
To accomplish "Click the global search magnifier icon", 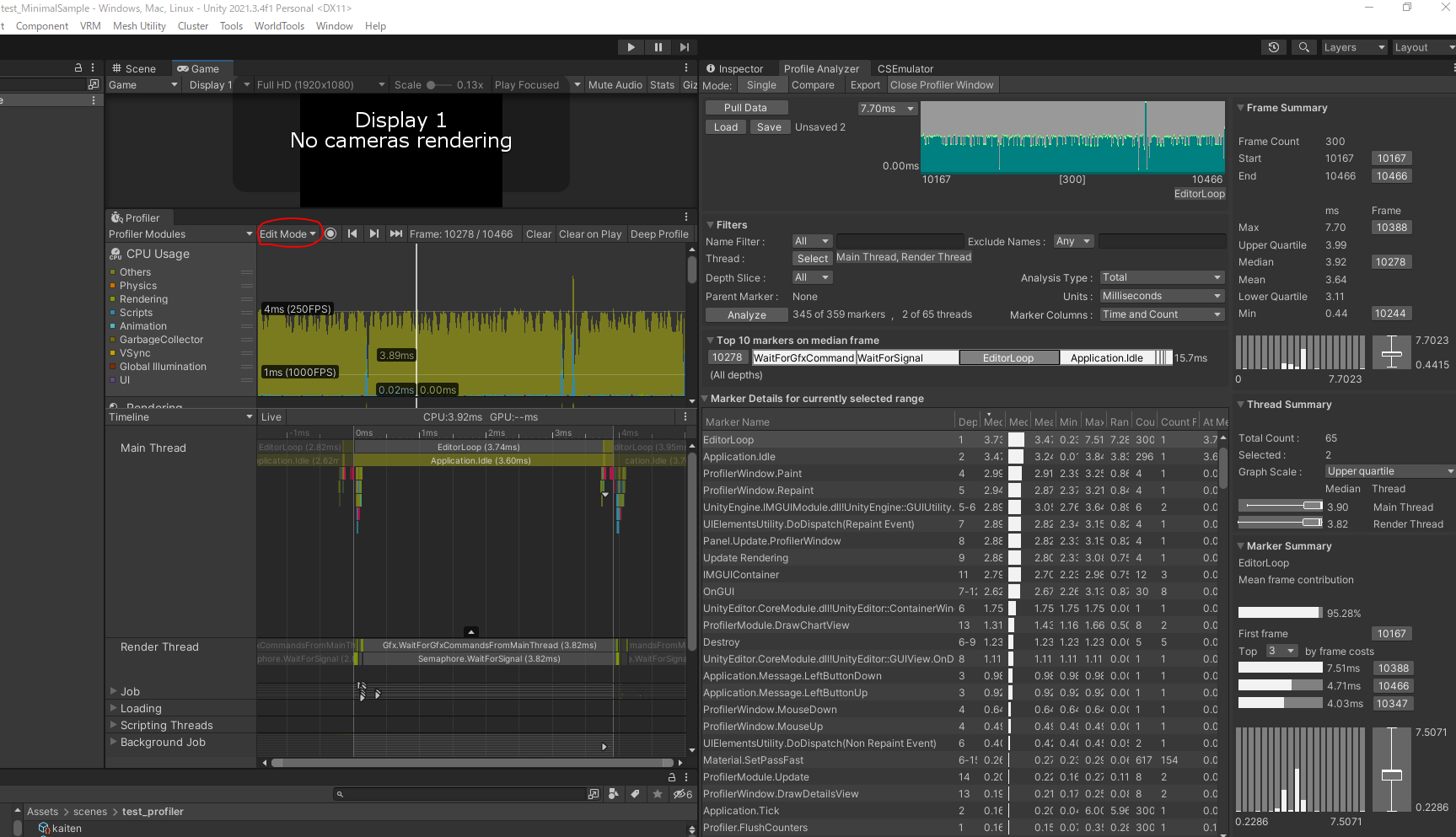I will click(x=1303, y=47).
